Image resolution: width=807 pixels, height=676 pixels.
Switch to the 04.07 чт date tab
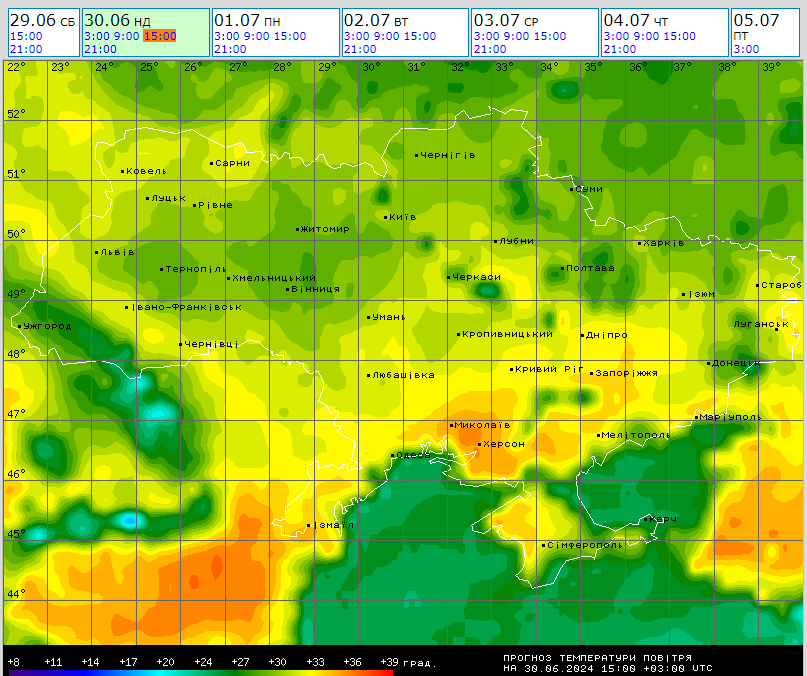click(x=636, y=20)
